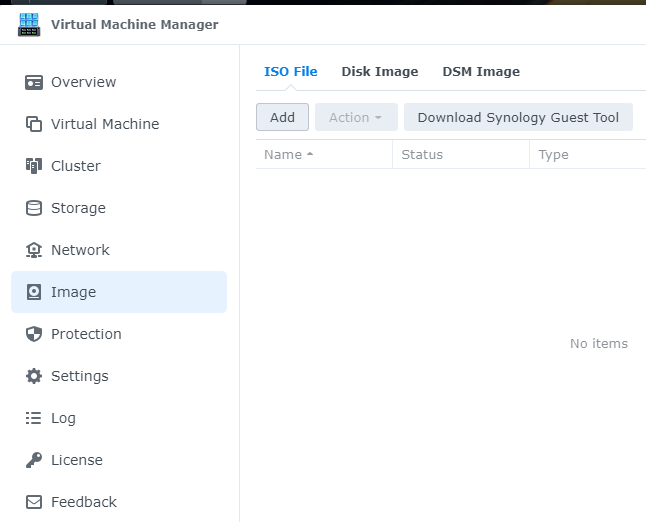This screenshot has height=522, width=646.
Task: Switch to the DSM Image tab
Action: tap(481, 72)
